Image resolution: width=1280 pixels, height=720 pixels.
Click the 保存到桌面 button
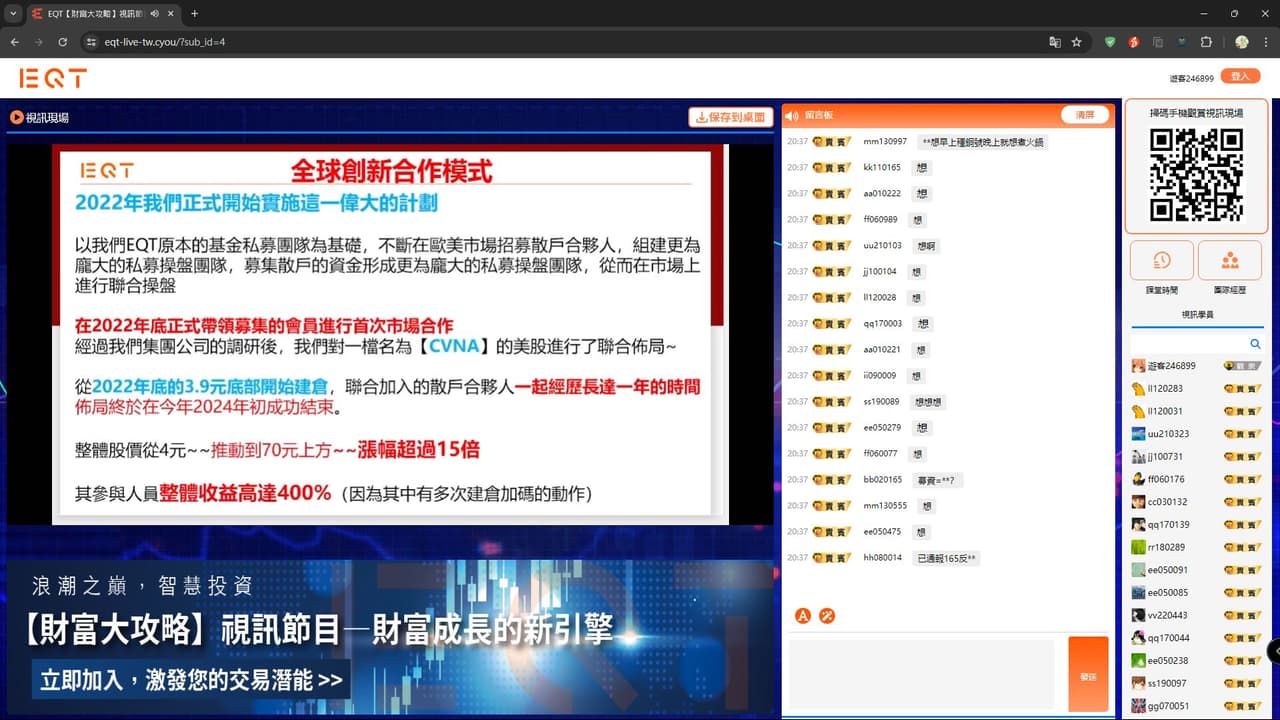(731, 117)
